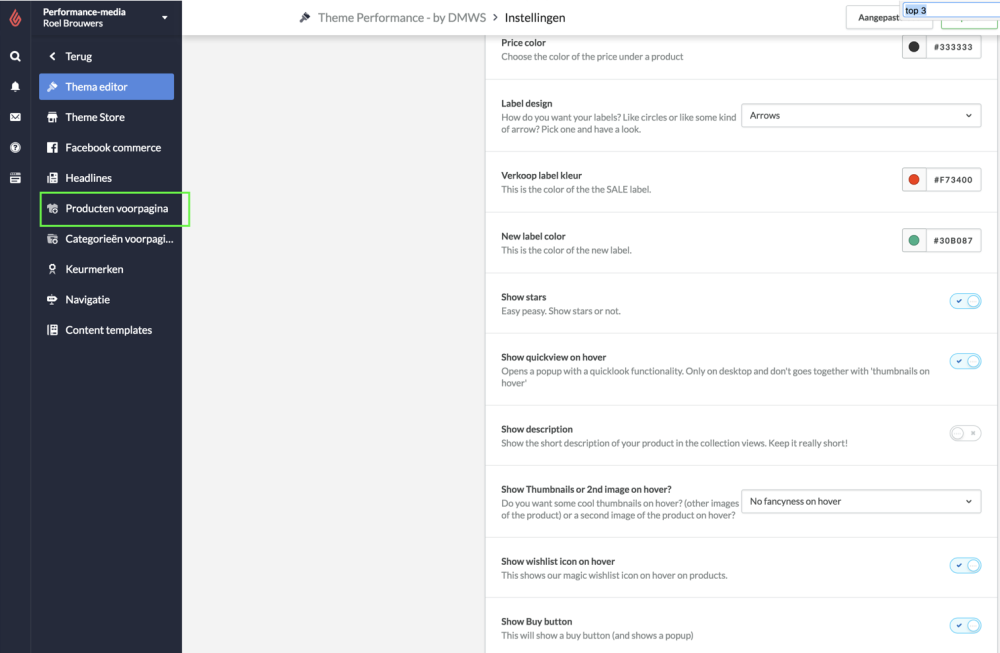Image resolution: width=1000 pixels, height=653 pixels.
Task: Open messages envelope icon in sidebar
Action: click(x=15, y=117)
